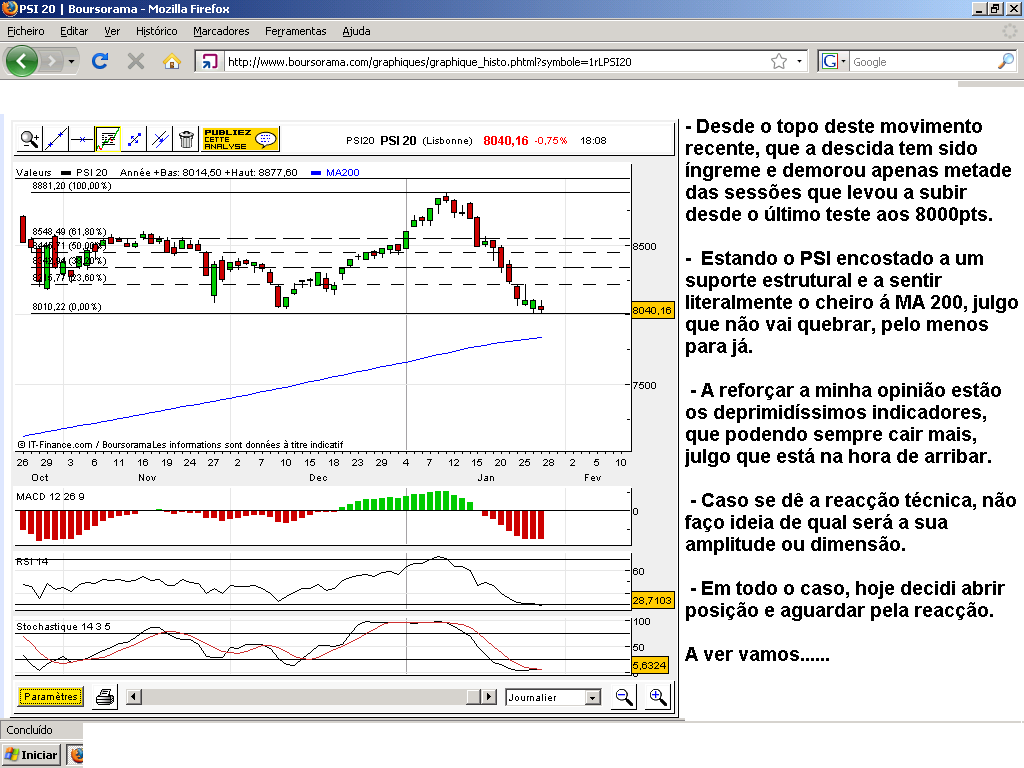Click the Google search input field
Image resolution: width=1024 pixels, height=768 pixels.
point(923,62)
